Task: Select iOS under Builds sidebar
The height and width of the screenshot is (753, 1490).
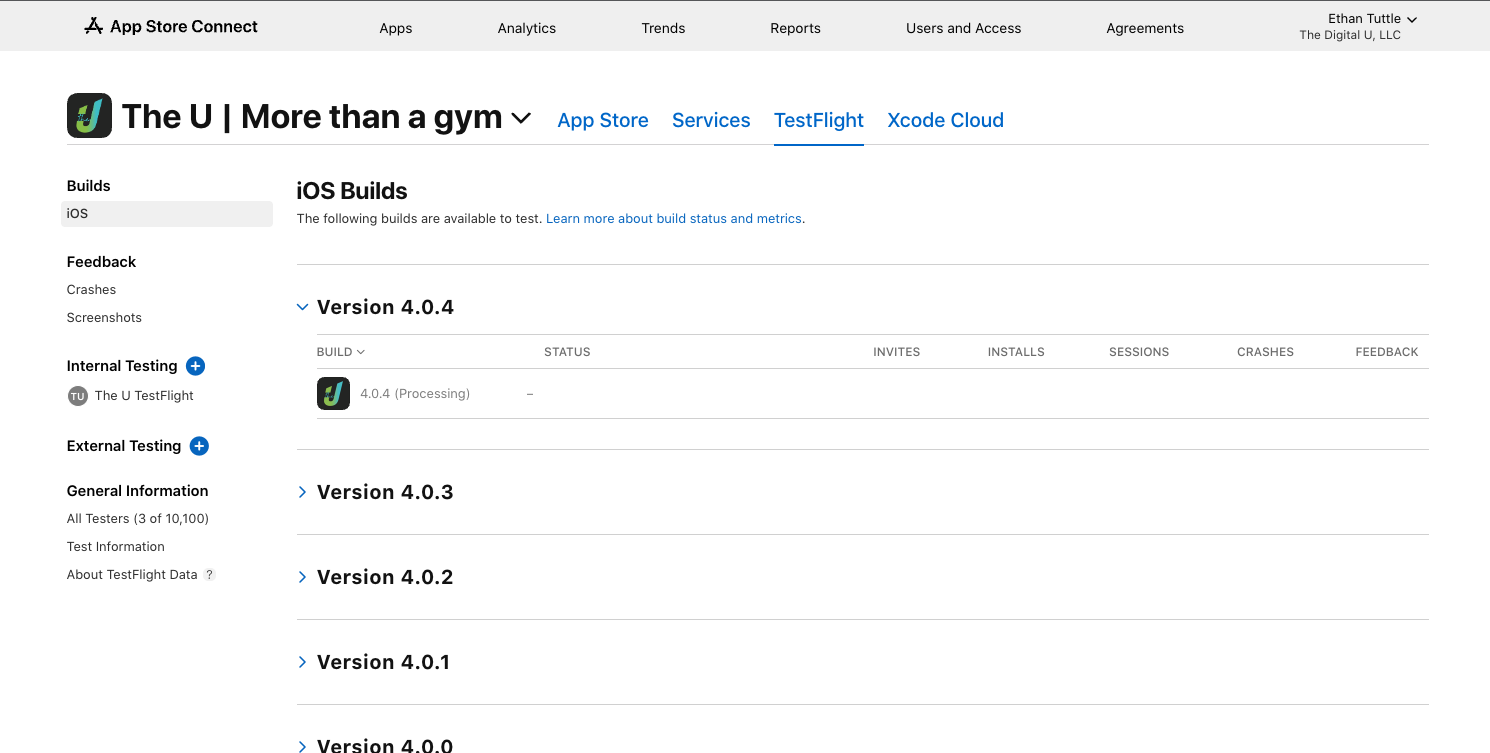Action: pyautogui.click(x=78, y=214)
